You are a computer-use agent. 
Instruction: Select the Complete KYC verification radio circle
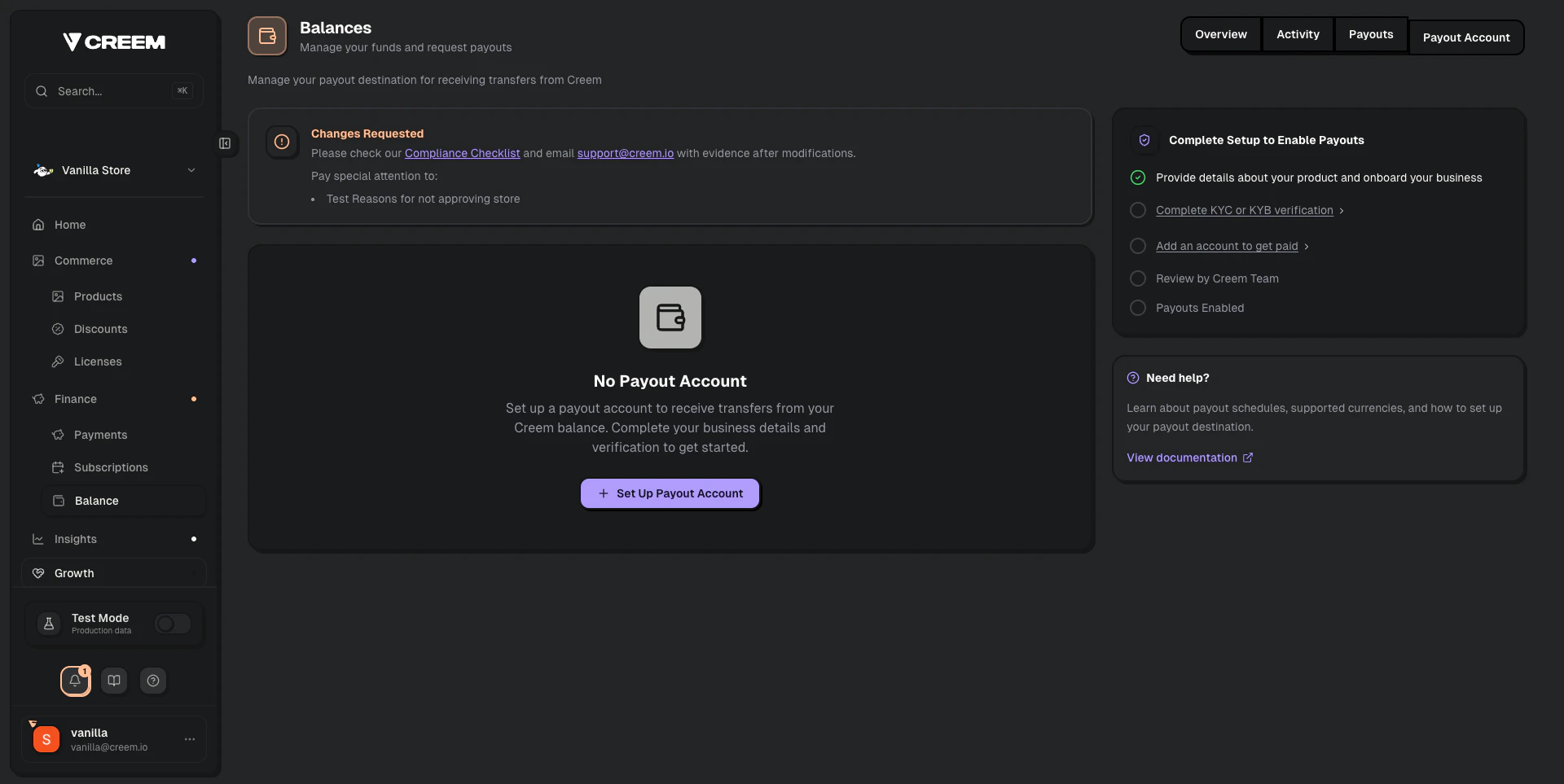1138,210
